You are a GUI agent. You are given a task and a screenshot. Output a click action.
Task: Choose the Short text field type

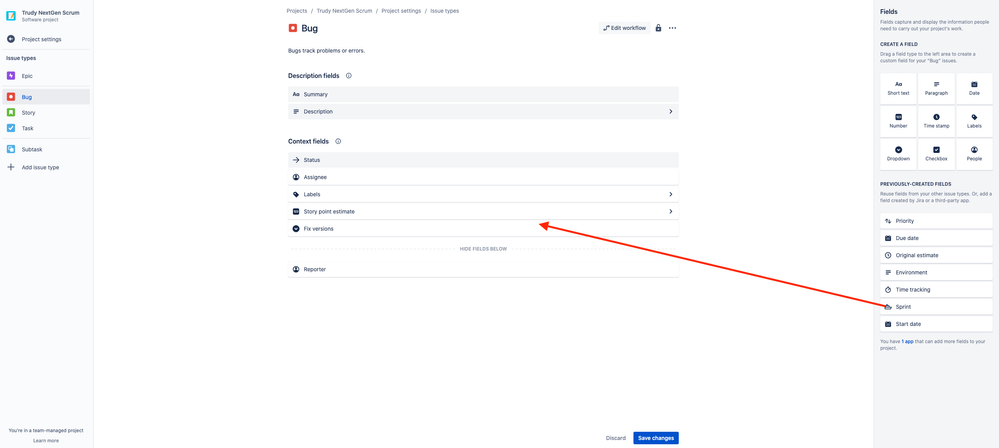[x=898, y=89]
